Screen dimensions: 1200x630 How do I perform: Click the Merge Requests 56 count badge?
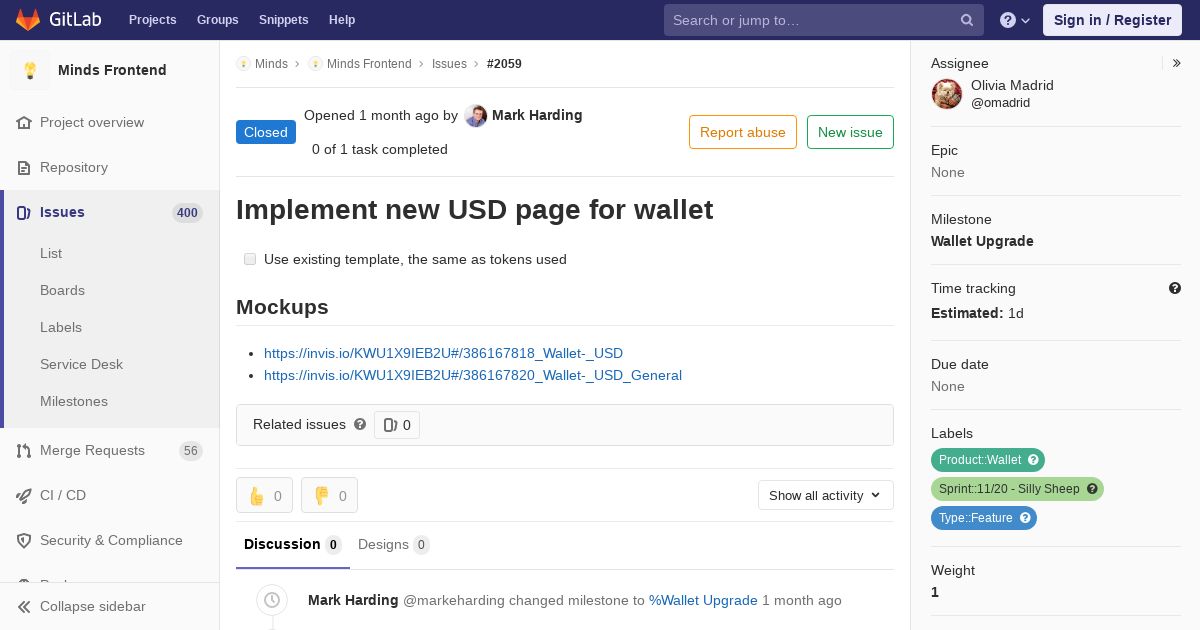tap(191, 451)
